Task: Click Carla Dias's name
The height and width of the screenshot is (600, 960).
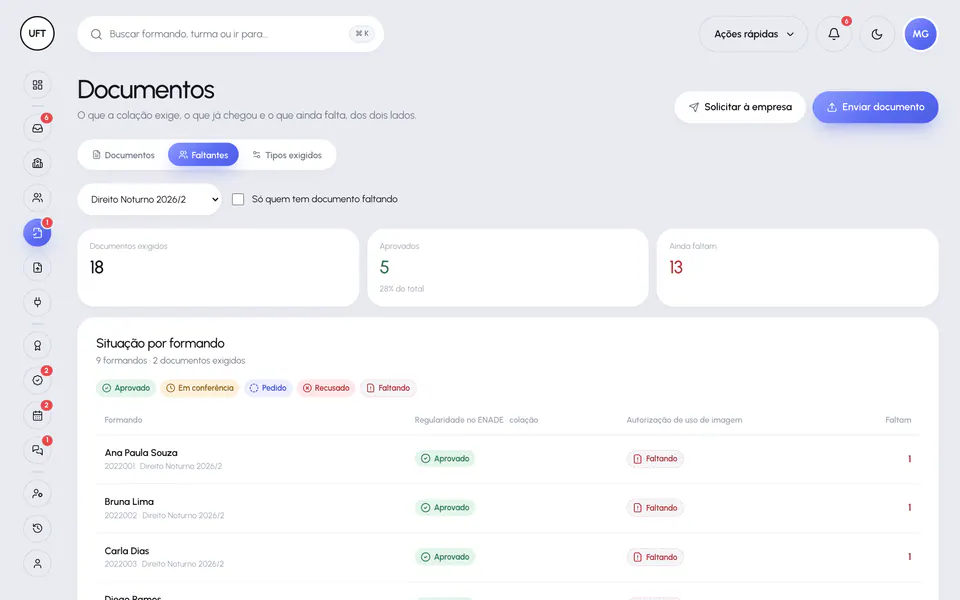Action: [127, 551]
